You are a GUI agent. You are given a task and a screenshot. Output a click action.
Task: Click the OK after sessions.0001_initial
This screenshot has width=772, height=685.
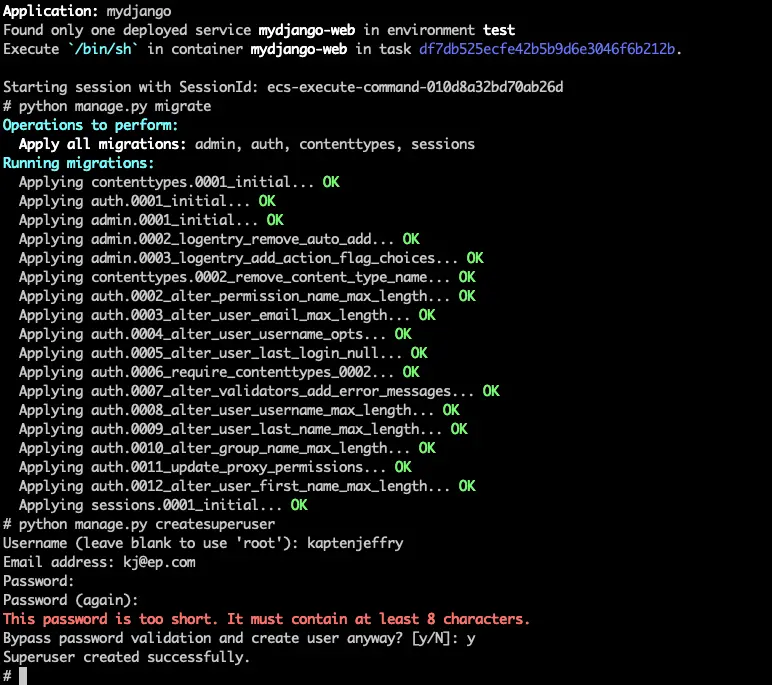[299, 505]
